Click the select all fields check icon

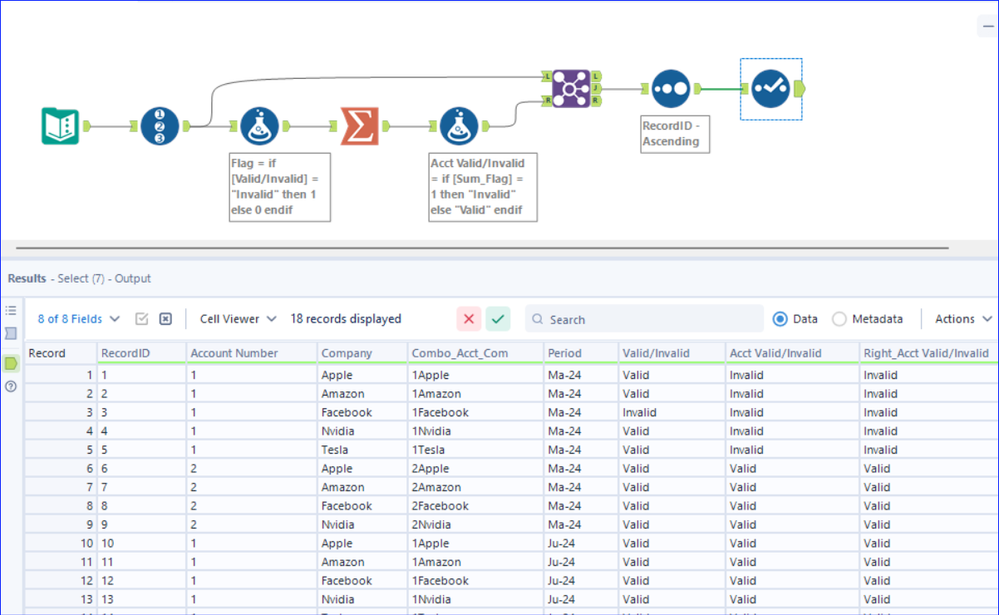(141, 319)
